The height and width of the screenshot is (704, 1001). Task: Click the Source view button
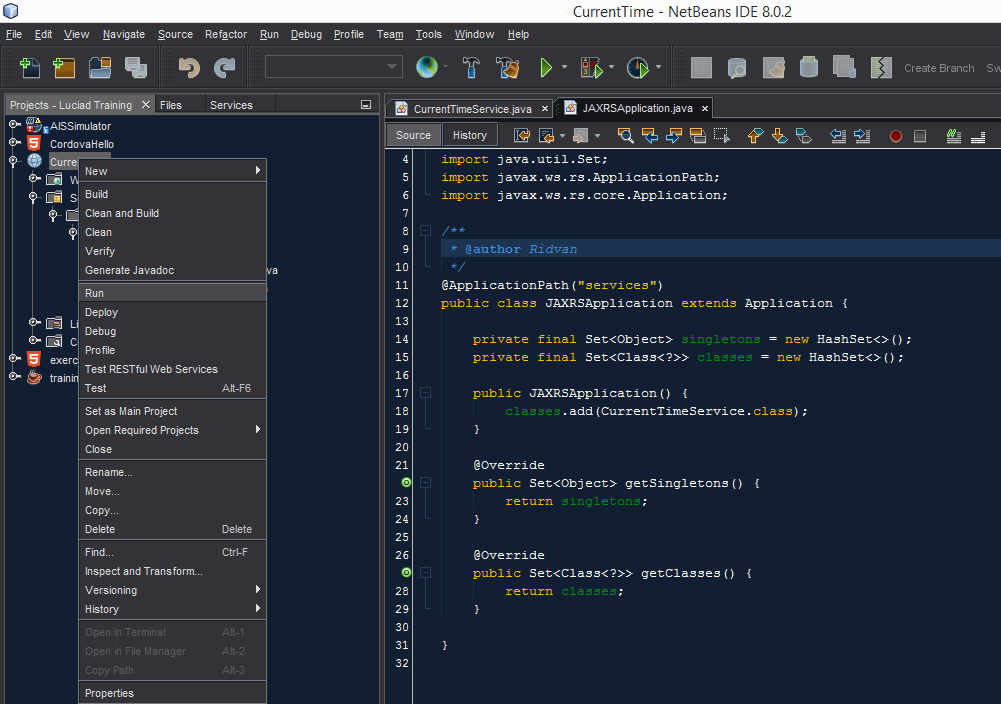point(413,135)
